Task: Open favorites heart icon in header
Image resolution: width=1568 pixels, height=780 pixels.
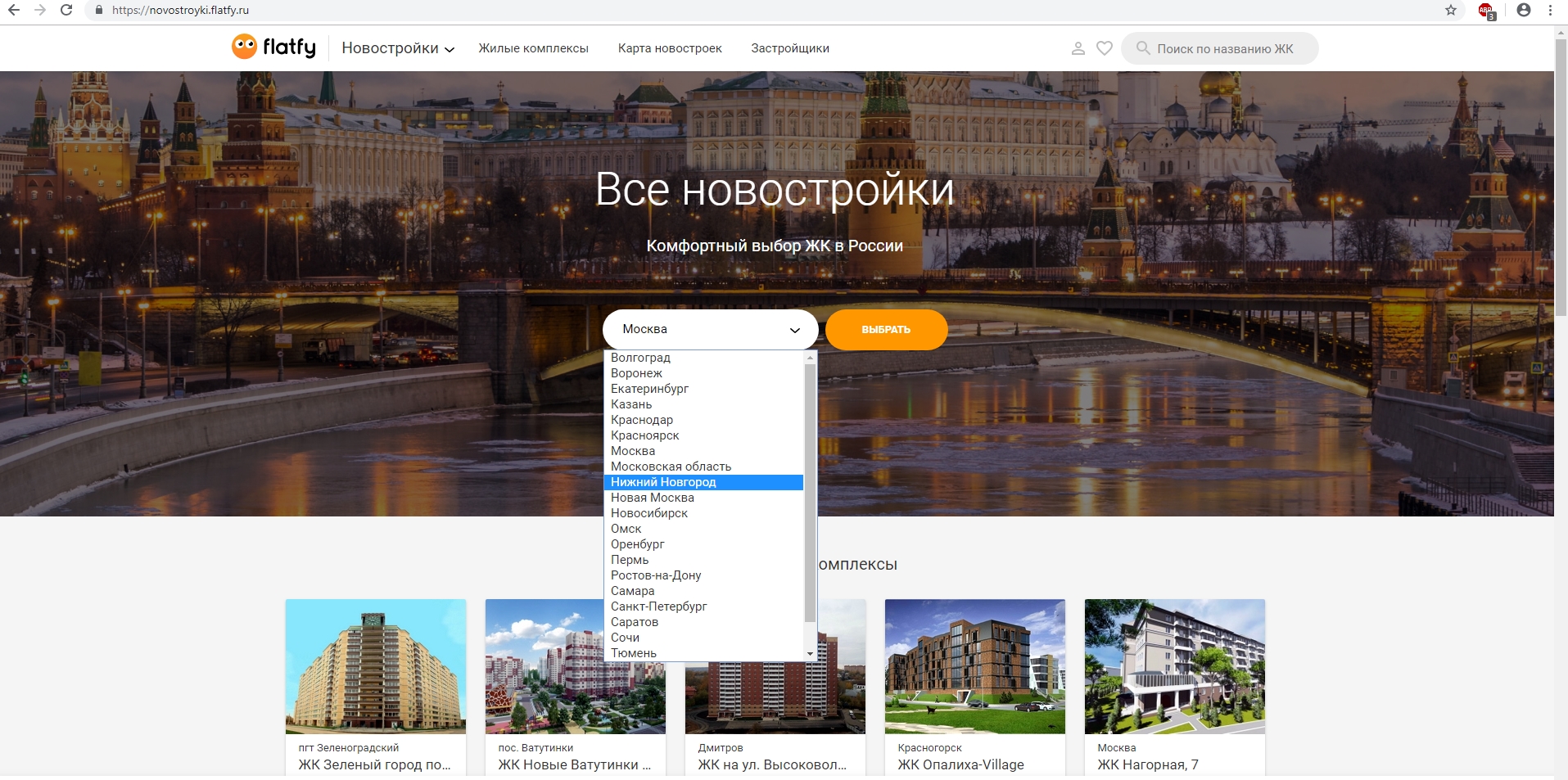Action: coord(1105,48)
